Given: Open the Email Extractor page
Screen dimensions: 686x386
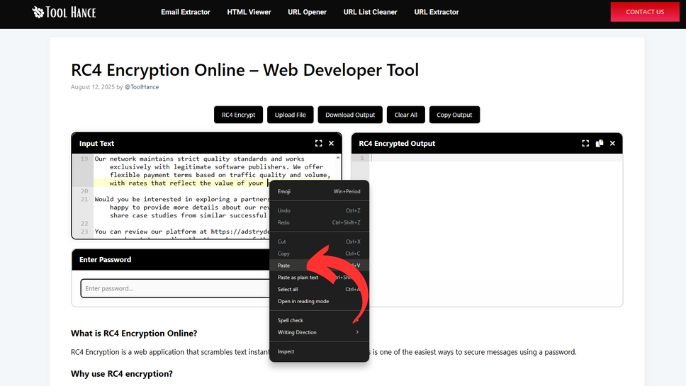Looking at the screenshot, I should pyautogui.click(x=186, y=12).
